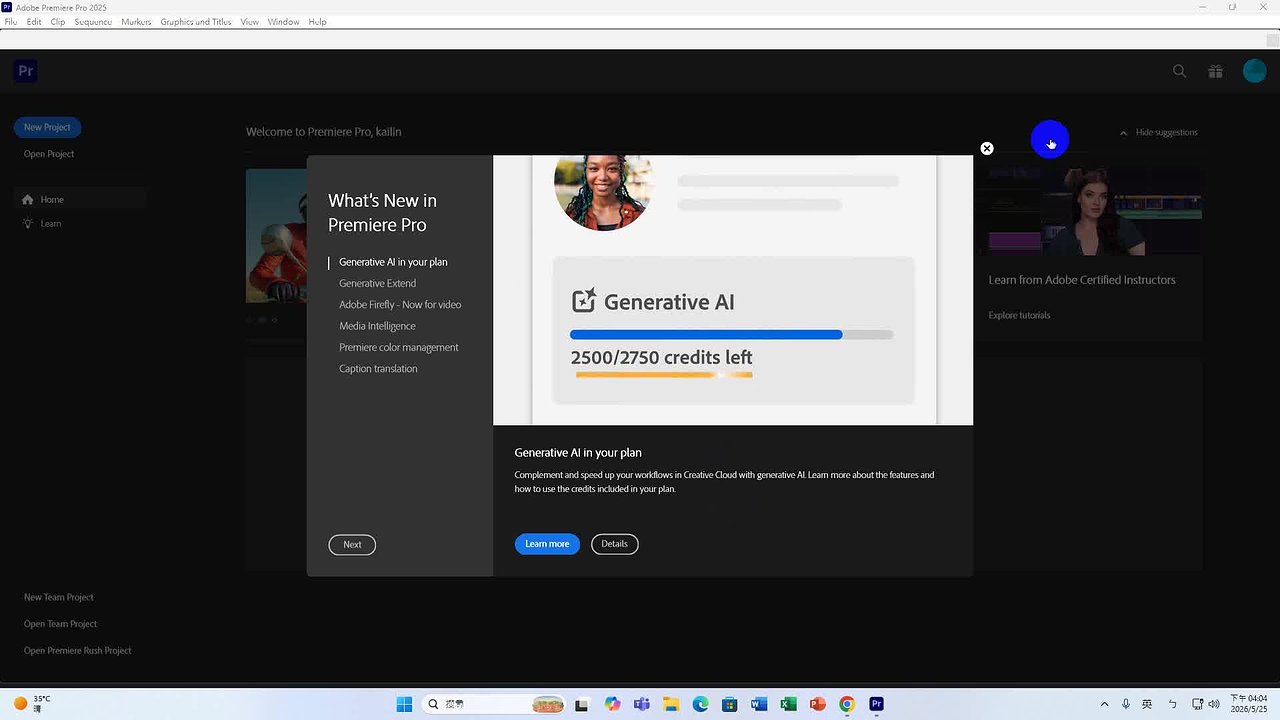
Task: Open the Sequence menu
Action: [x=93, y=22]
